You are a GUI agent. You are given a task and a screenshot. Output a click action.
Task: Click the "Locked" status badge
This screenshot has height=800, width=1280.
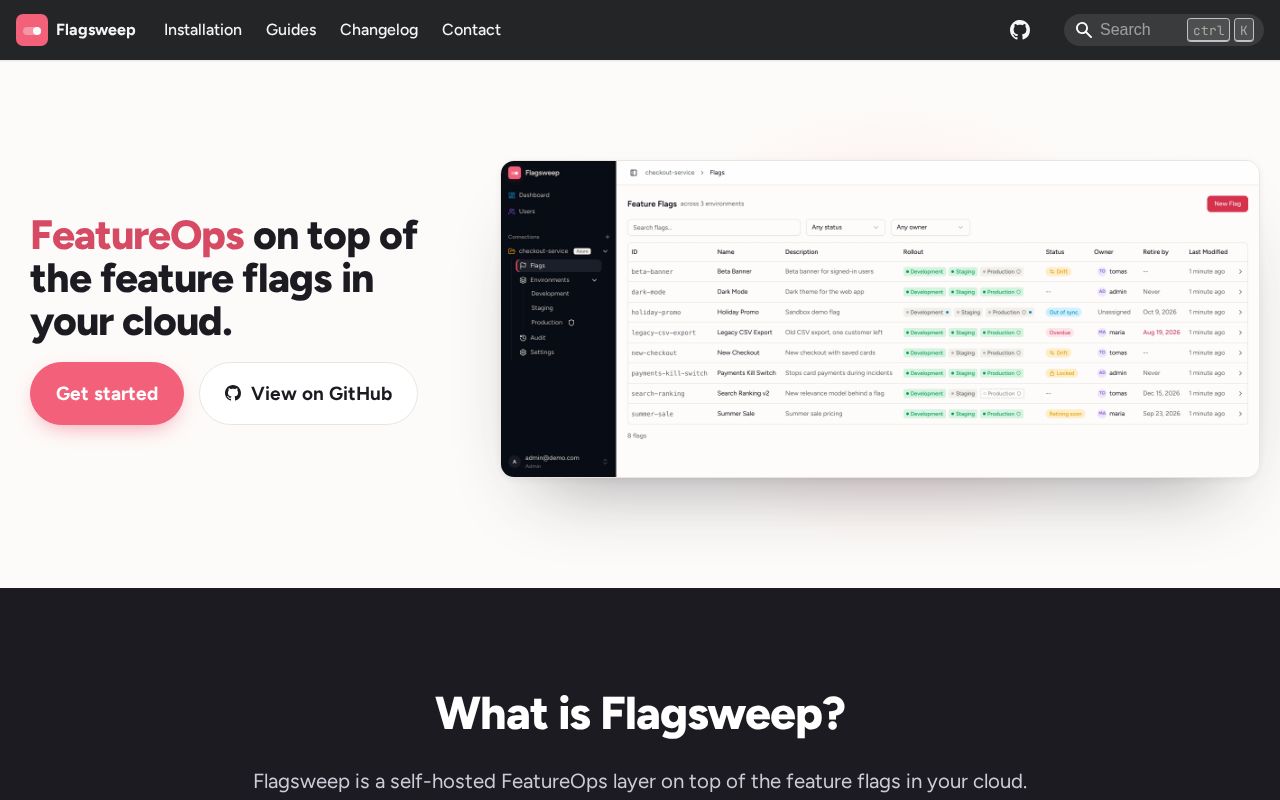[1061, 373]
